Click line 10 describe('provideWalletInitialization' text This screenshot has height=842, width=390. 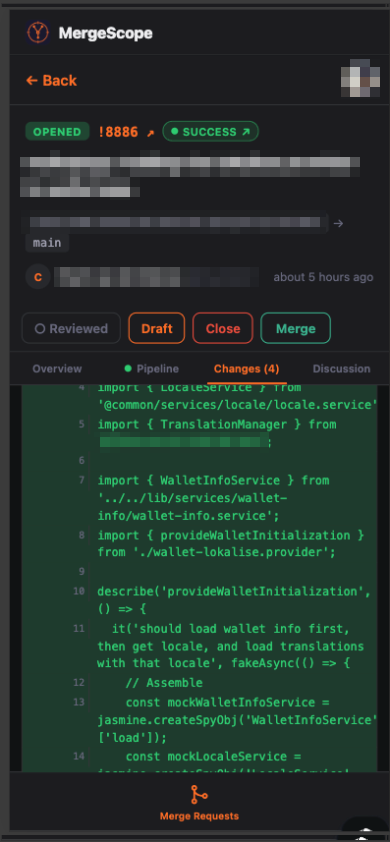coord(234,592)
